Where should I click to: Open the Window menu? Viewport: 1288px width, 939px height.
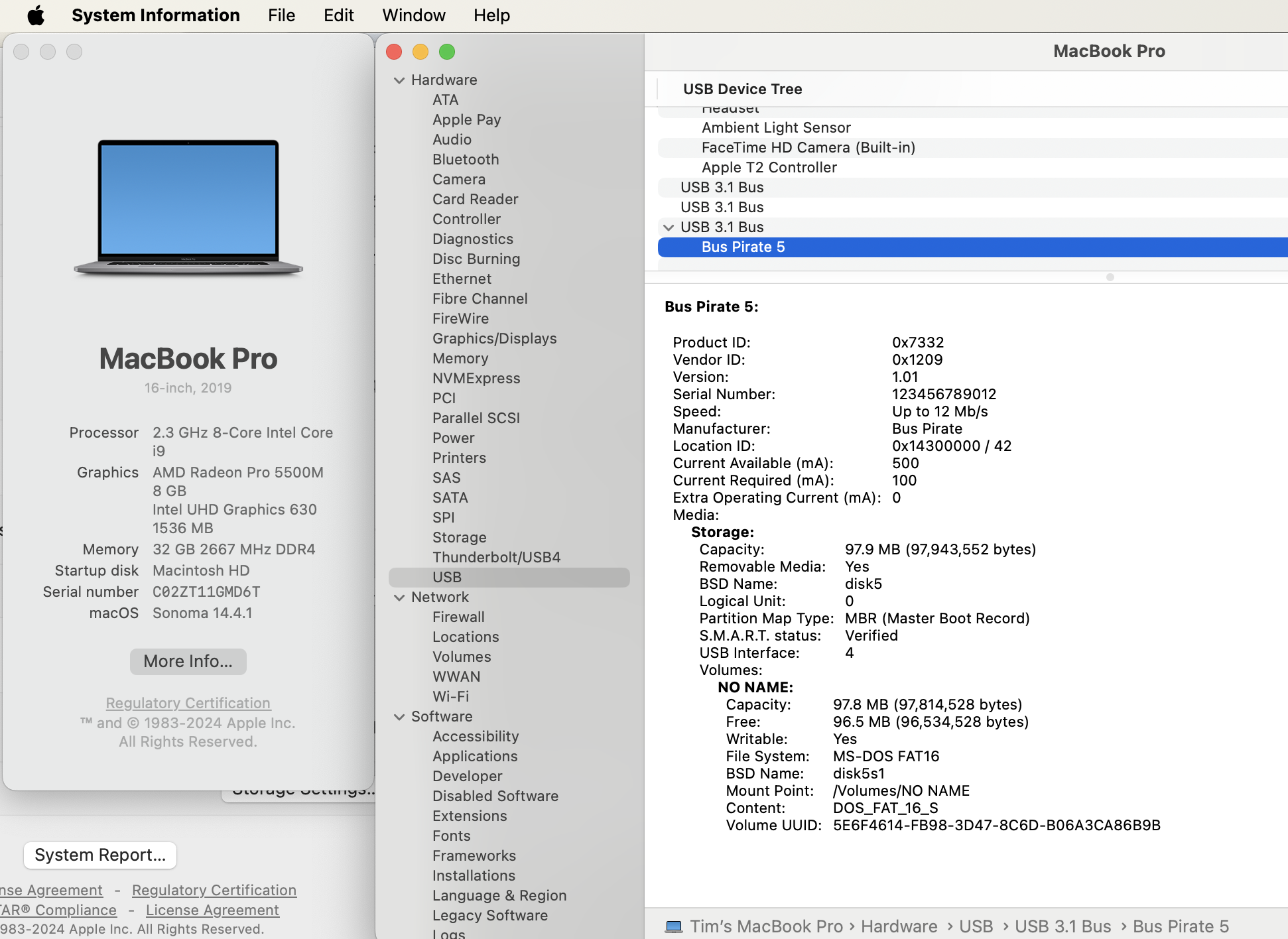click(x=414, y=15)
